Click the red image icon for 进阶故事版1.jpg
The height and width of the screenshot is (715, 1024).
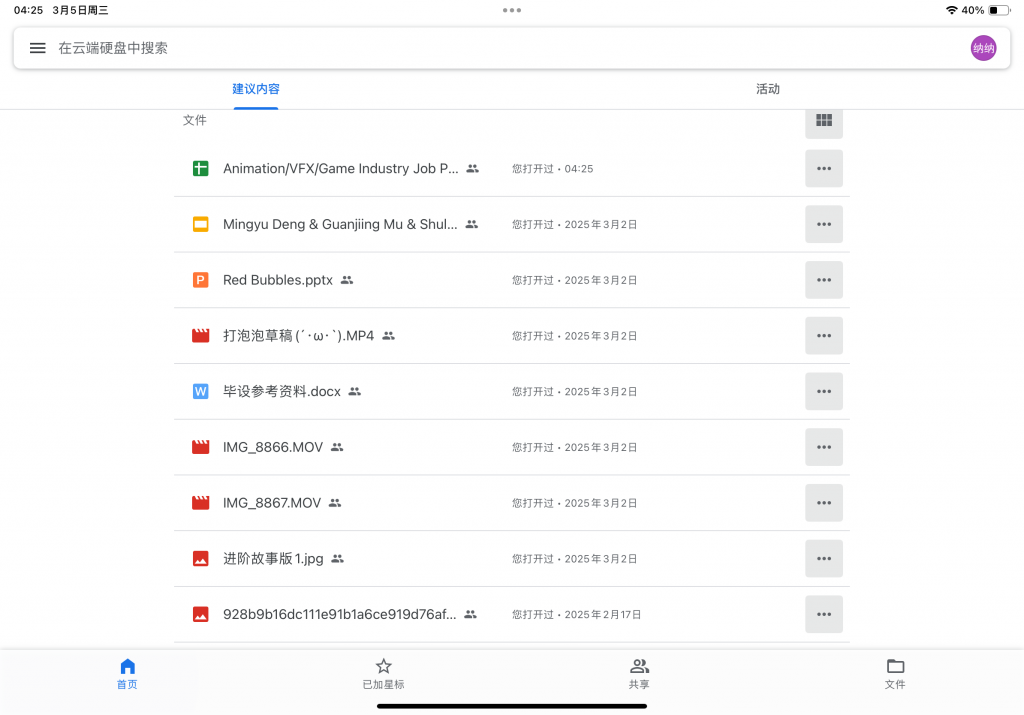click(x=200, y=559)
